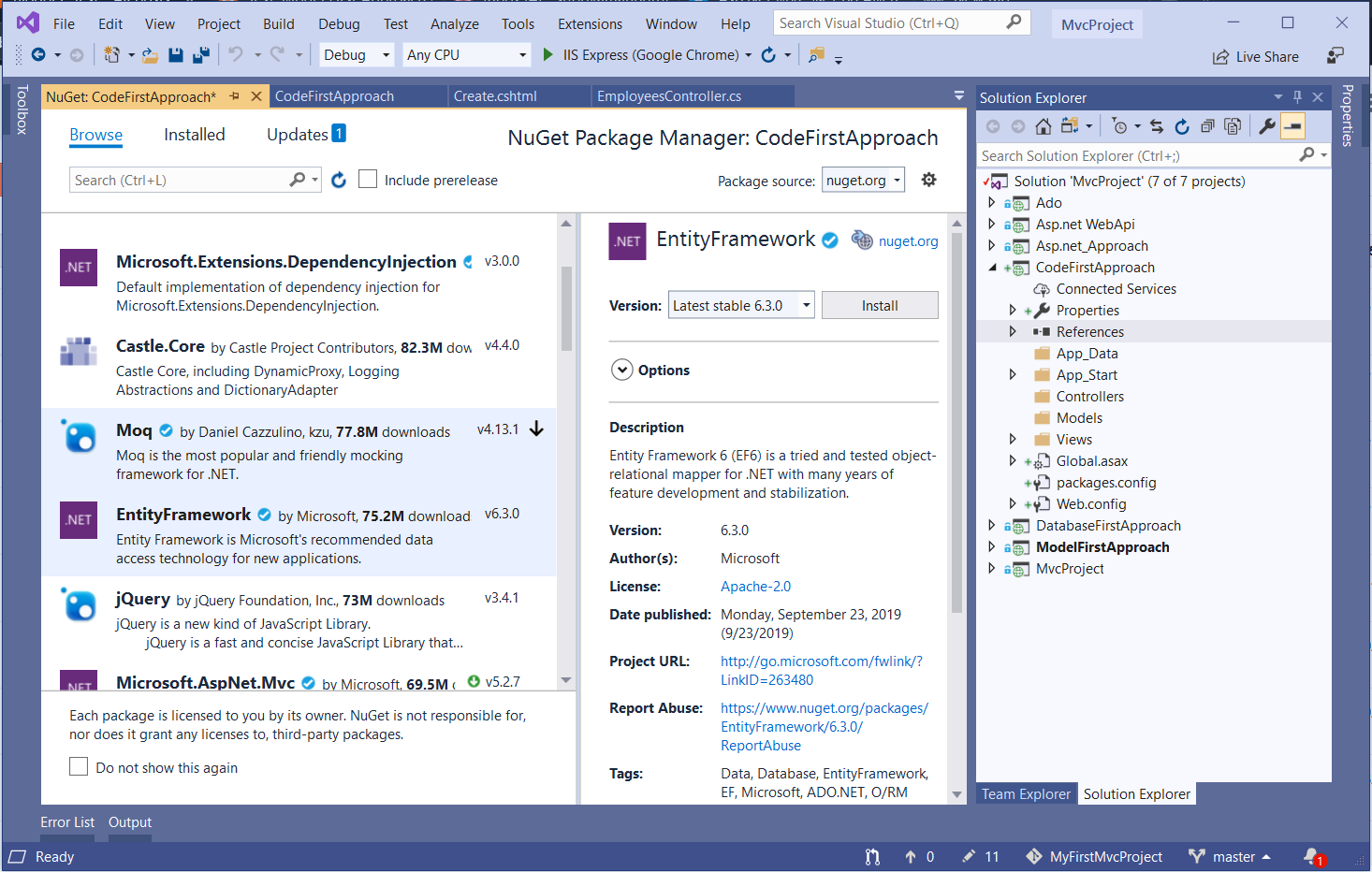The image size is (1372, 872).
Task: Start debugging with the green play icon
Action: click(548, 55)
